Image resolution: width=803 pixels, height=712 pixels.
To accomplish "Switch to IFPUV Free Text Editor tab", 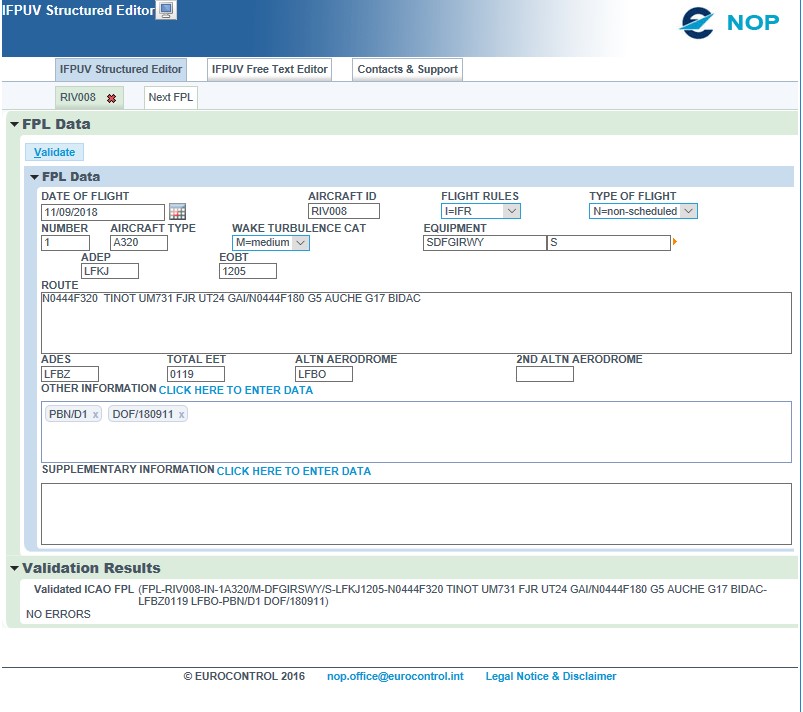I will click(x=269, y=69).
